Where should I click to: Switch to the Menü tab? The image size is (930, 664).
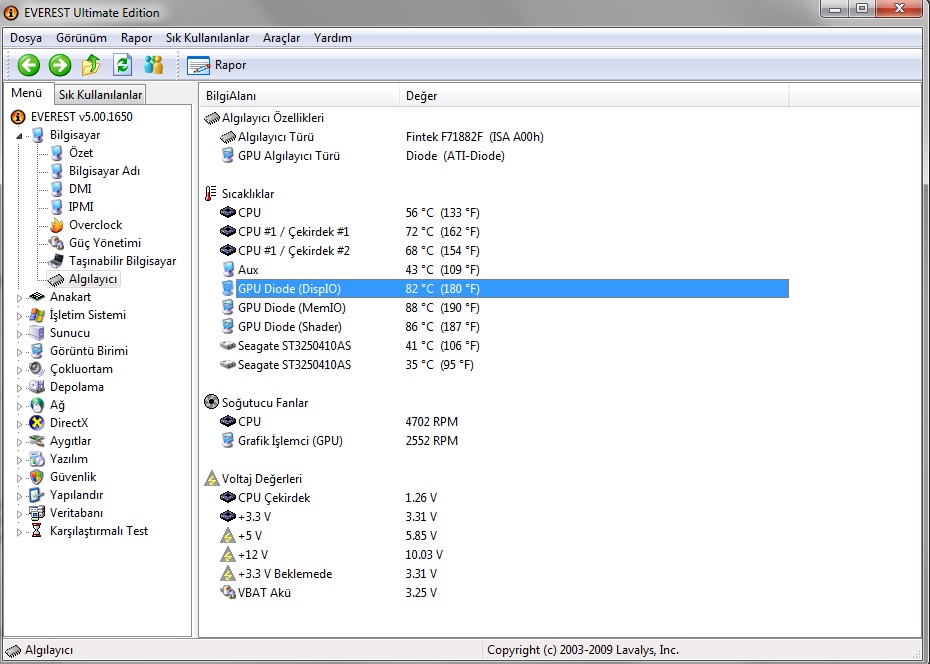(x=27, y=93)
